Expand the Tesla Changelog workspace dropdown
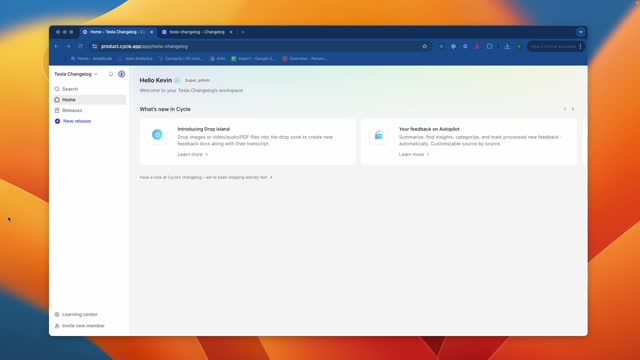This screenshot has width=640, height=360. click(x=76, y=74)
